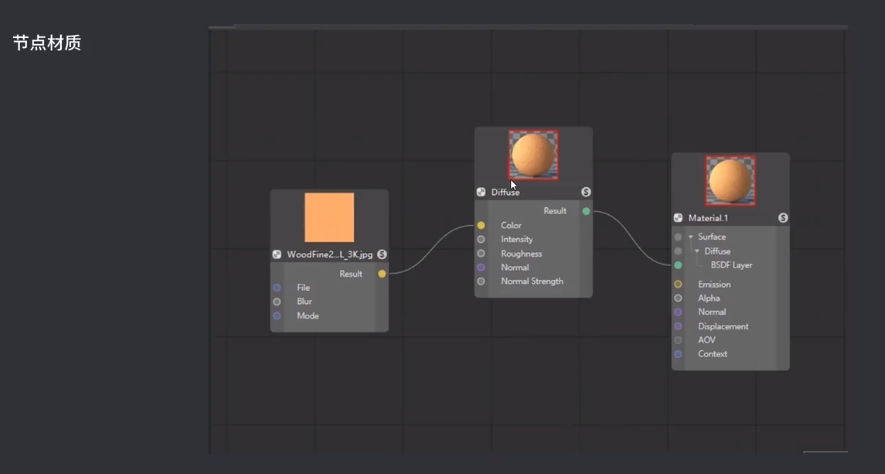
Task: Click the AOV label in Material.1
Action: click(707, 340)
